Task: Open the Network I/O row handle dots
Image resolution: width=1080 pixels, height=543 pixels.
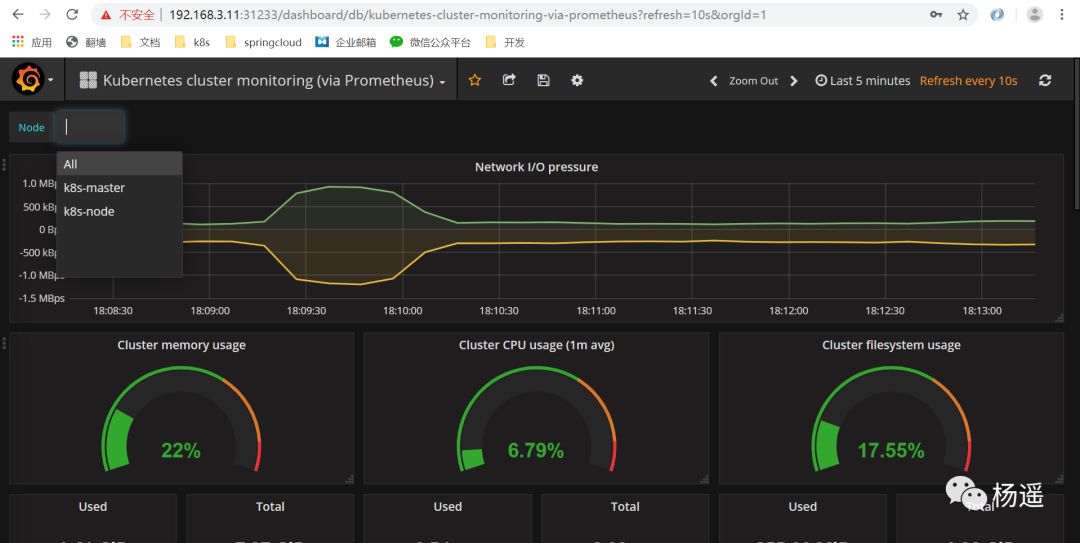Action: (4, 165)
